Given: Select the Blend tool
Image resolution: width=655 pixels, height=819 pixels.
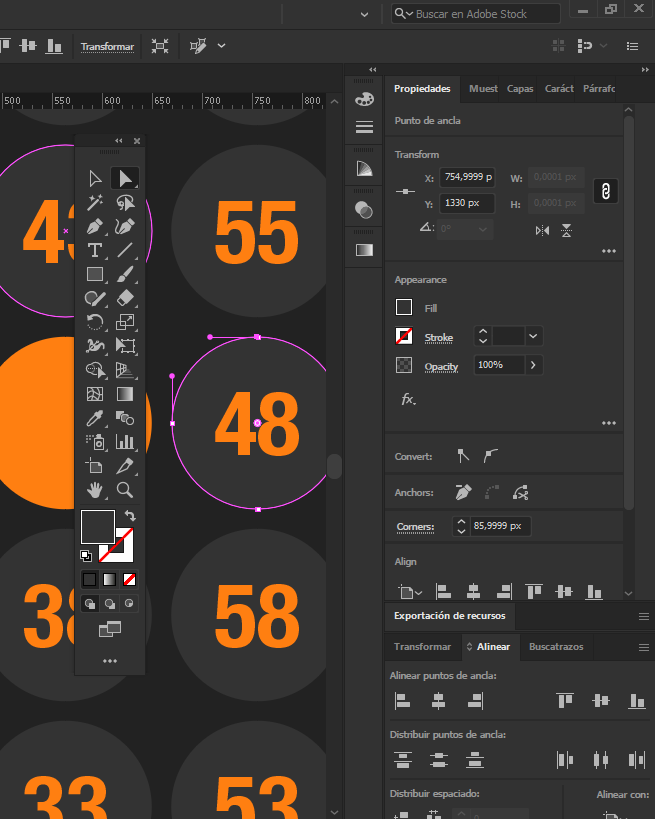Looking at the screenshot, I should 125,418.
